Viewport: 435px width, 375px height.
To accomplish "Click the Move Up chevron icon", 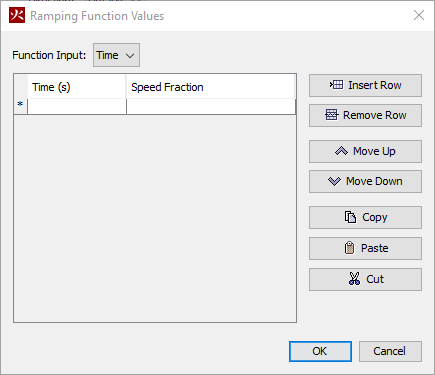I will coord(341,151).
